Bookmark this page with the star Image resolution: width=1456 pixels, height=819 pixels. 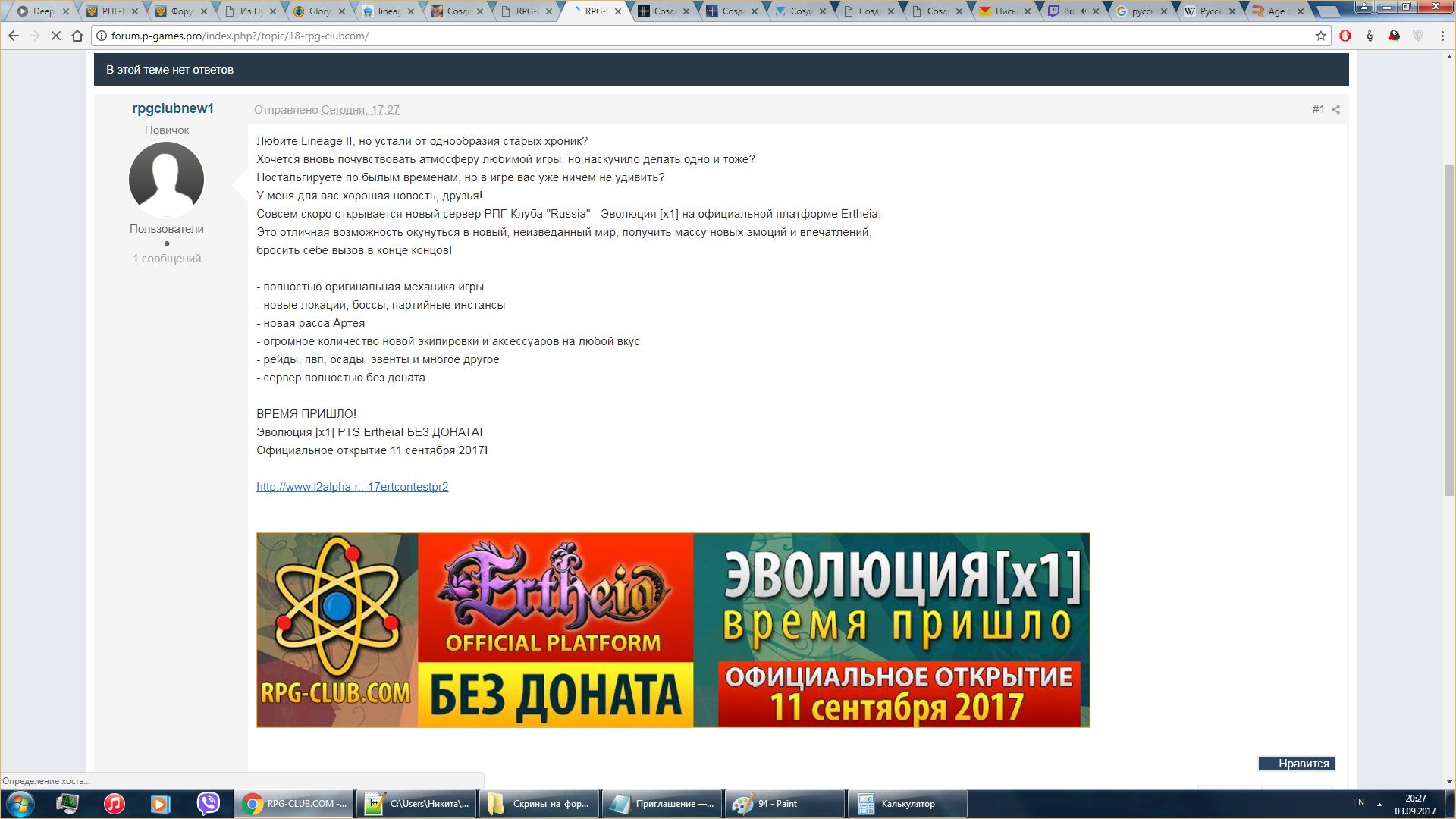point(1320,36)
